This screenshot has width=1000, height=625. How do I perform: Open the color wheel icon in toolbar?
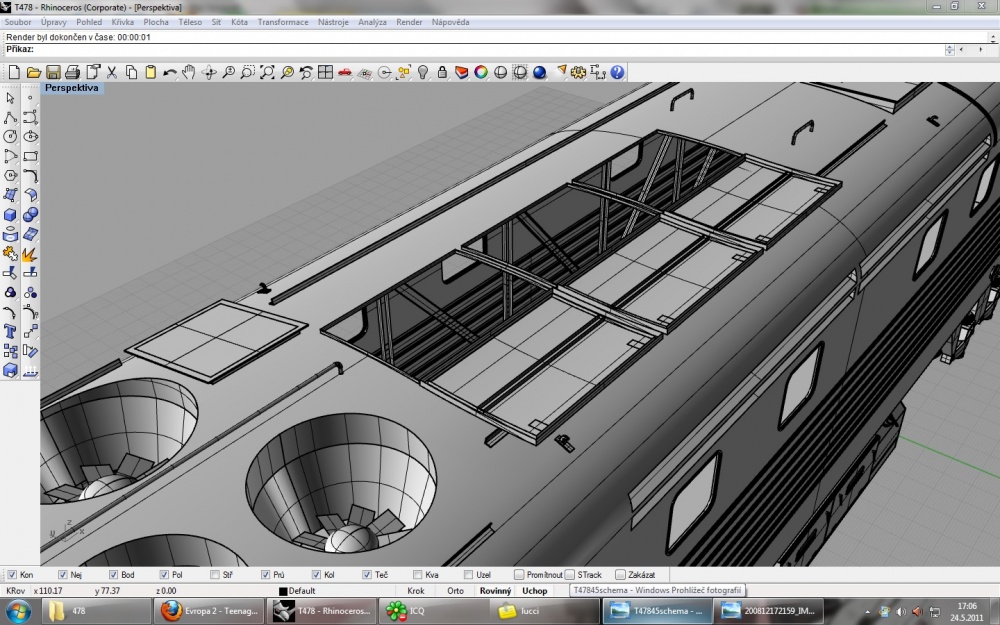coord(481,72)
